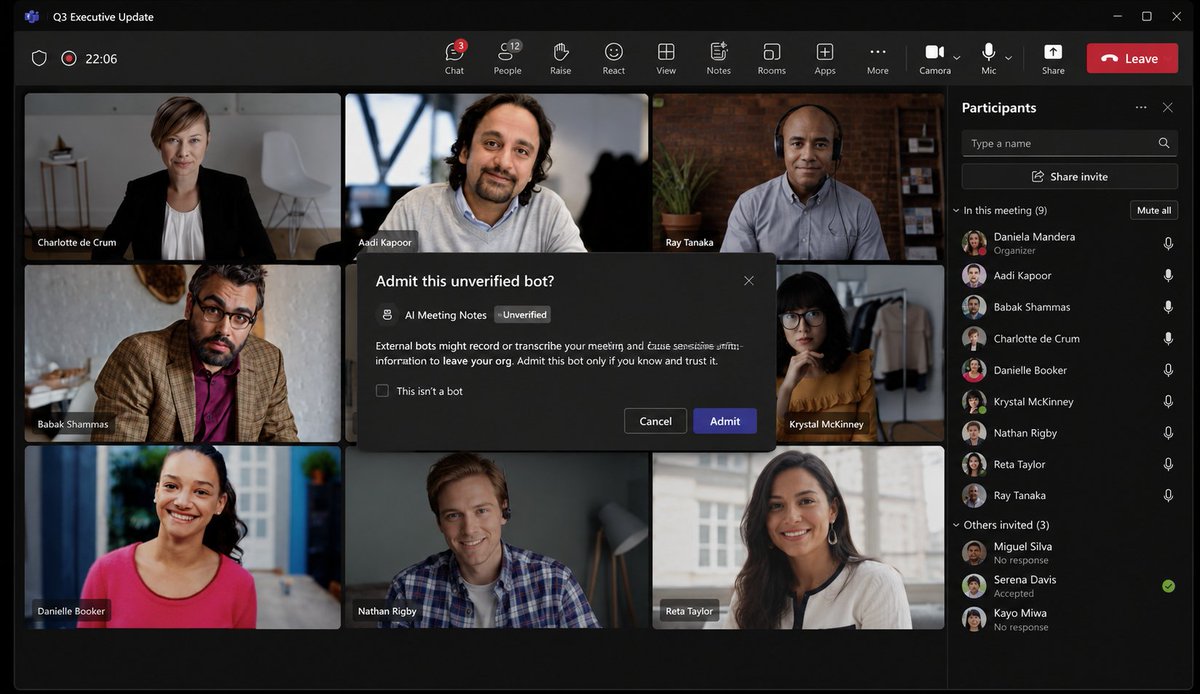Click the AI Meeting Notes bot icon
The height and width of the screenshot is (694, 1200).
(387, 314)
